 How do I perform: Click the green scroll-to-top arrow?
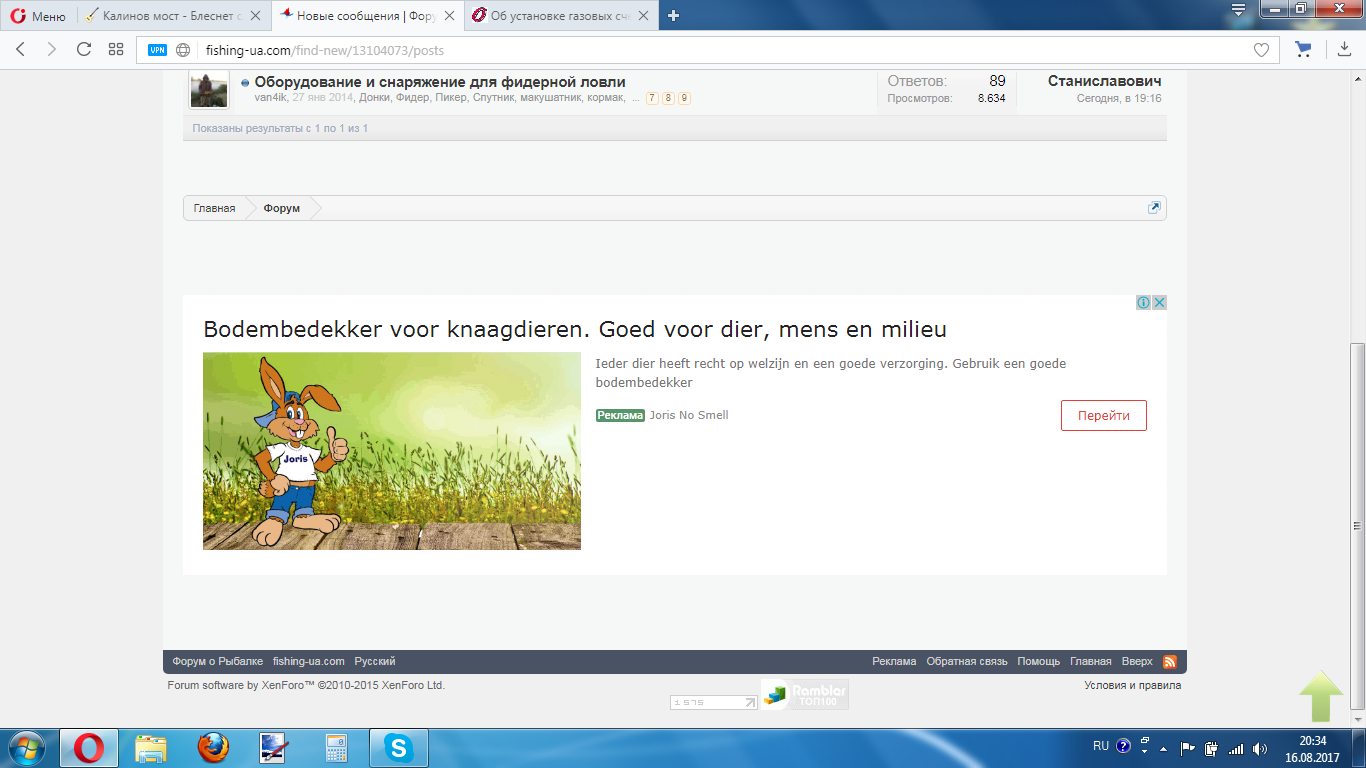point(1321,696)
